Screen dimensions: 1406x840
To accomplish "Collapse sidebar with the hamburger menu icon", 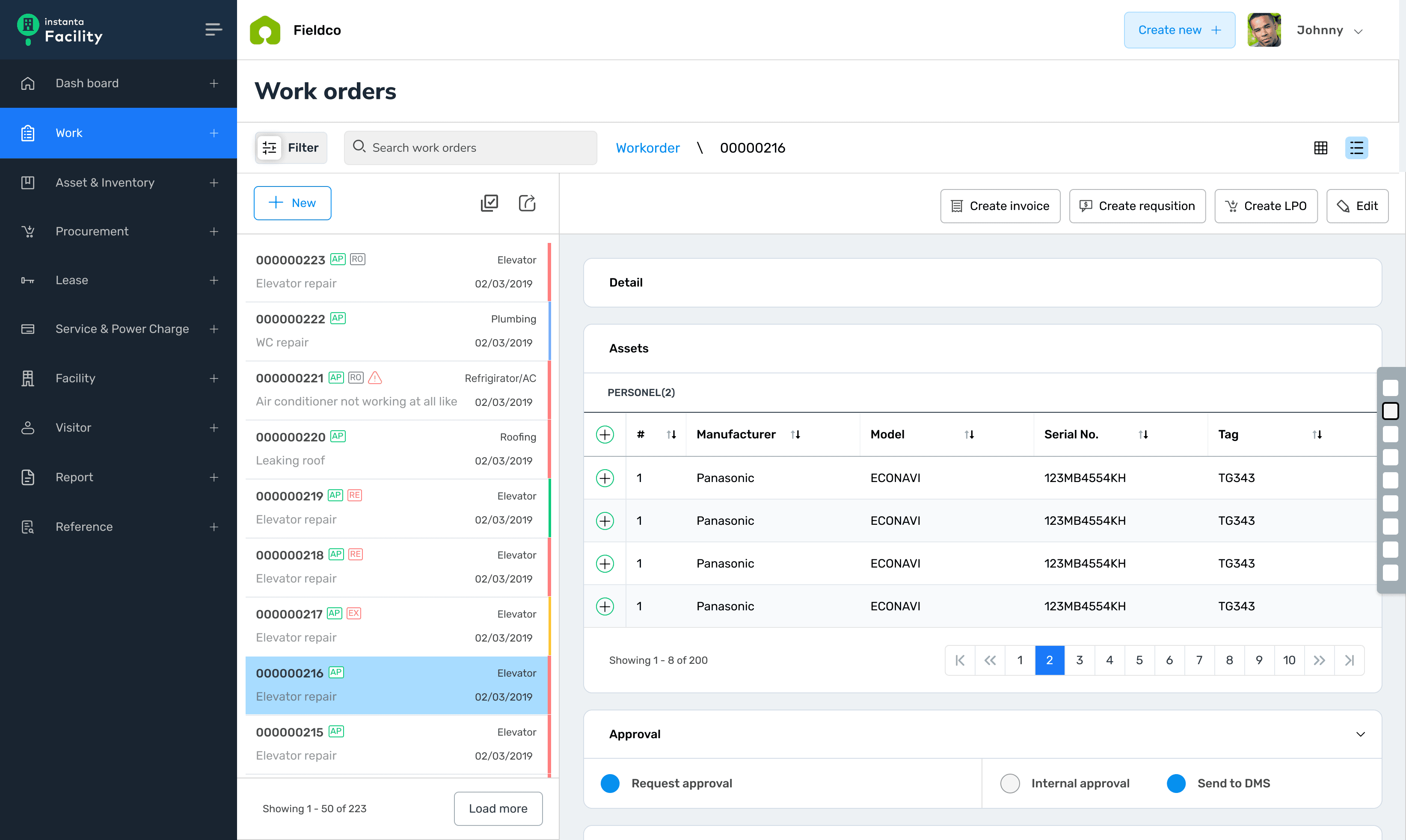I will [213, 30].
